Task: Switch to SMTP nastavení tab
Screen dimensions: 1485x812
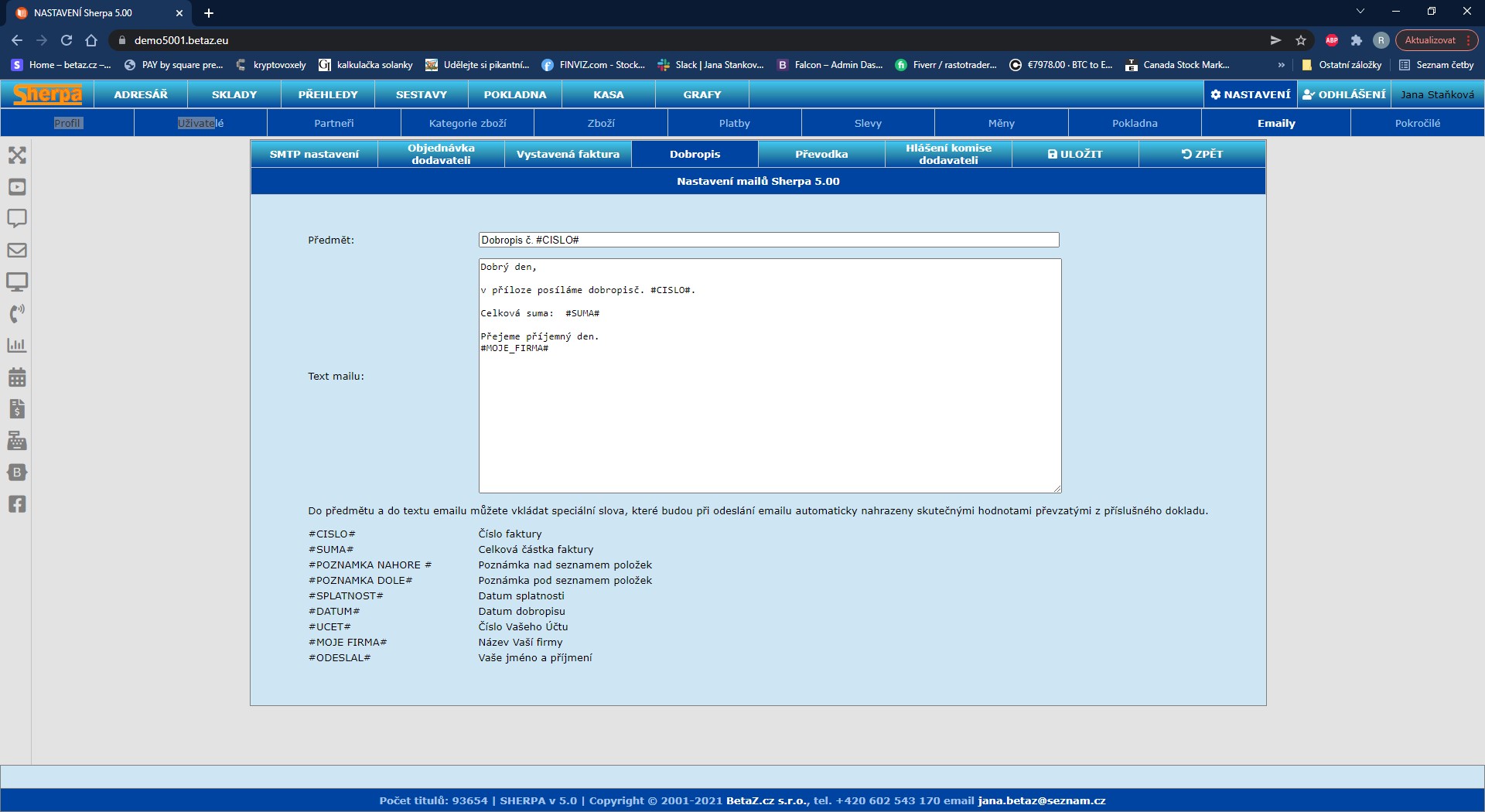Action: 314,154
